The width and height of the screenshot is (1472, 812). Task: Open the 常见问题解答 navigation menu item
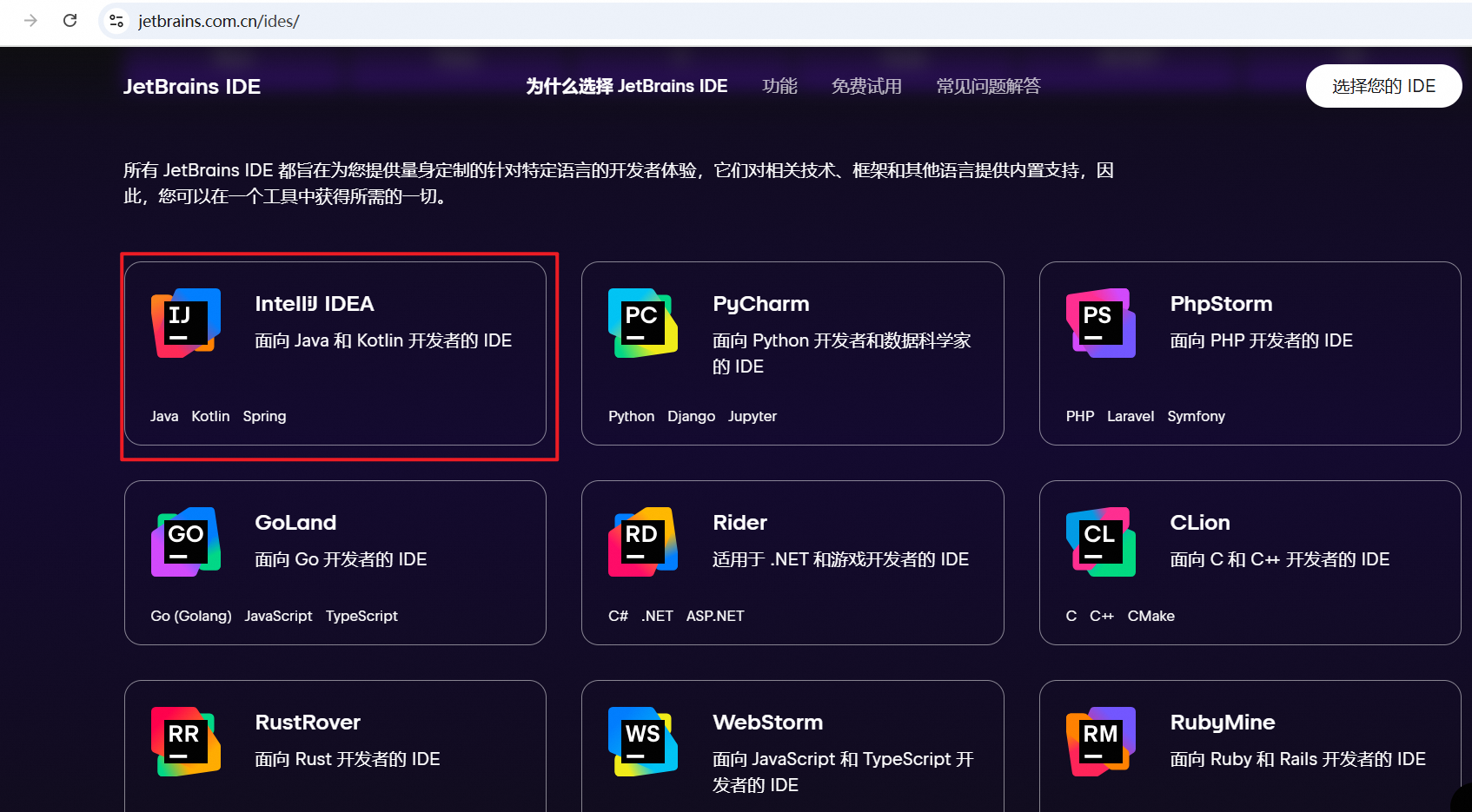[988, 86]
